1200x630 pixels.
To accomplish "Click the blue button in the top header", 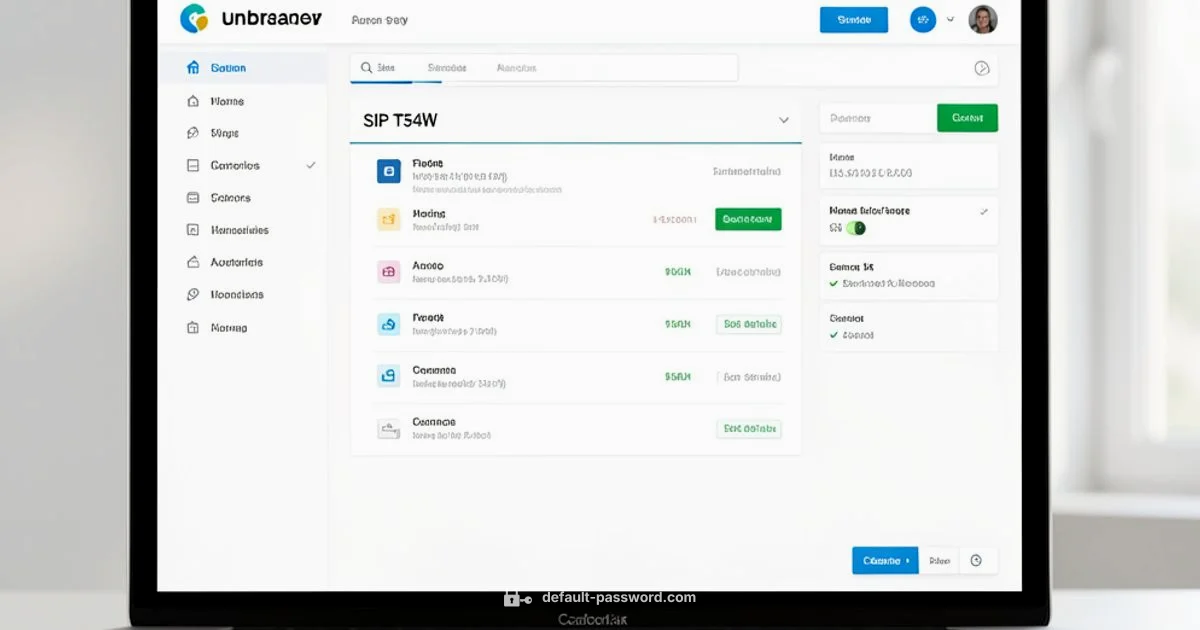I will 853,19.
